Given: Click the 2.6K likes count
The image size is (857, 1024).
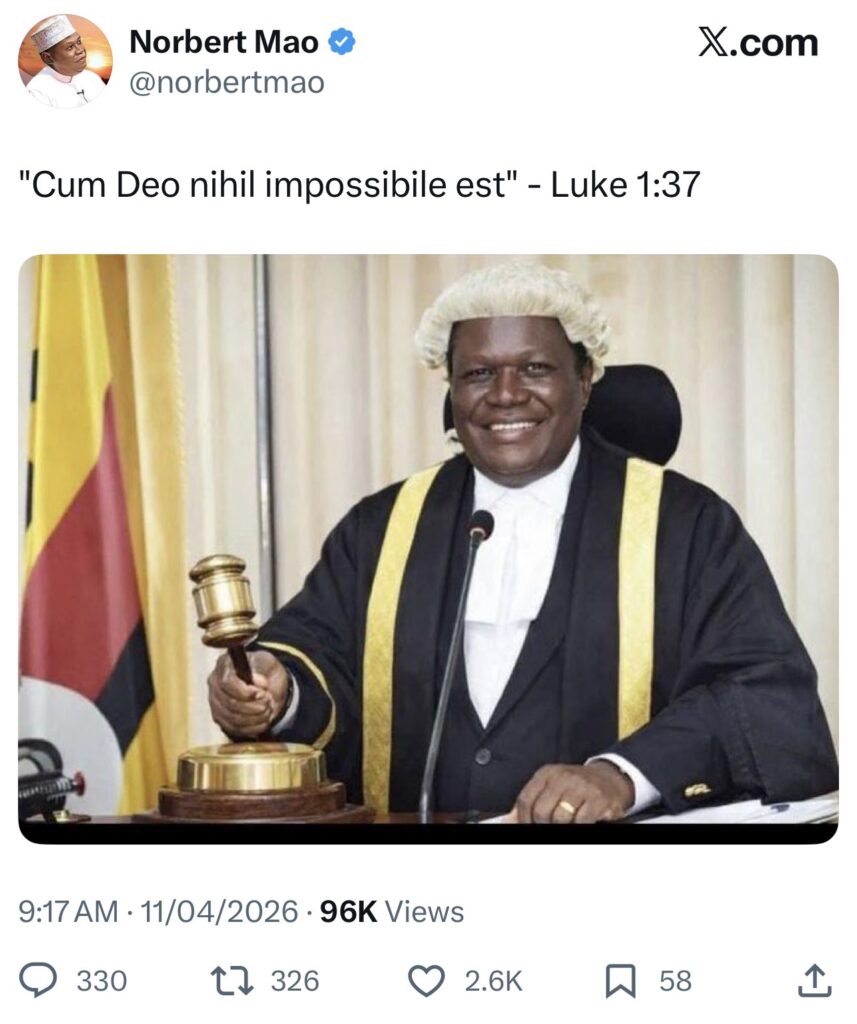Looking at the screenshot, I should point(493,982).
